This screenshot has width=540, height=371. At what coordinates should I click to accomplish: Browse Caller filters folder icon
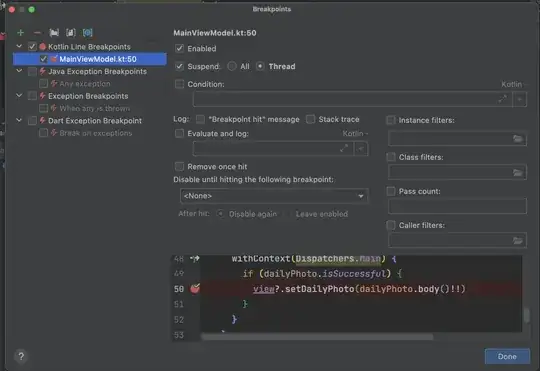point(517,240)
